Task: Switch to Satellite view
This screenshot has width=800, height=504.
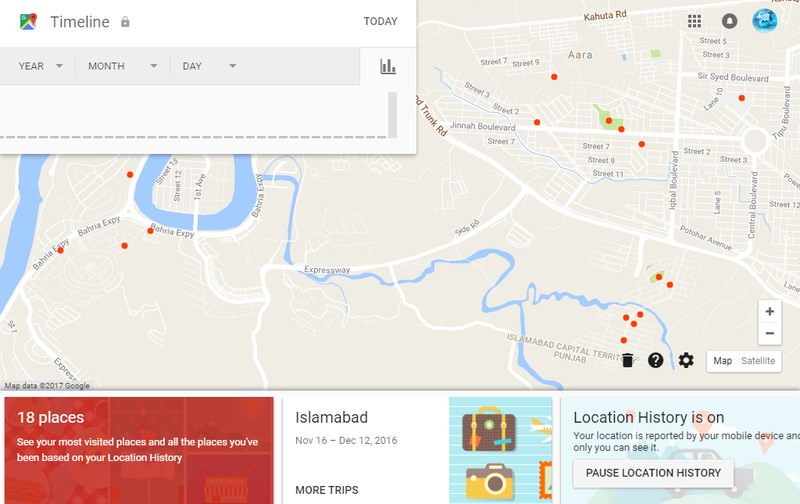Action: click(758, 361)
